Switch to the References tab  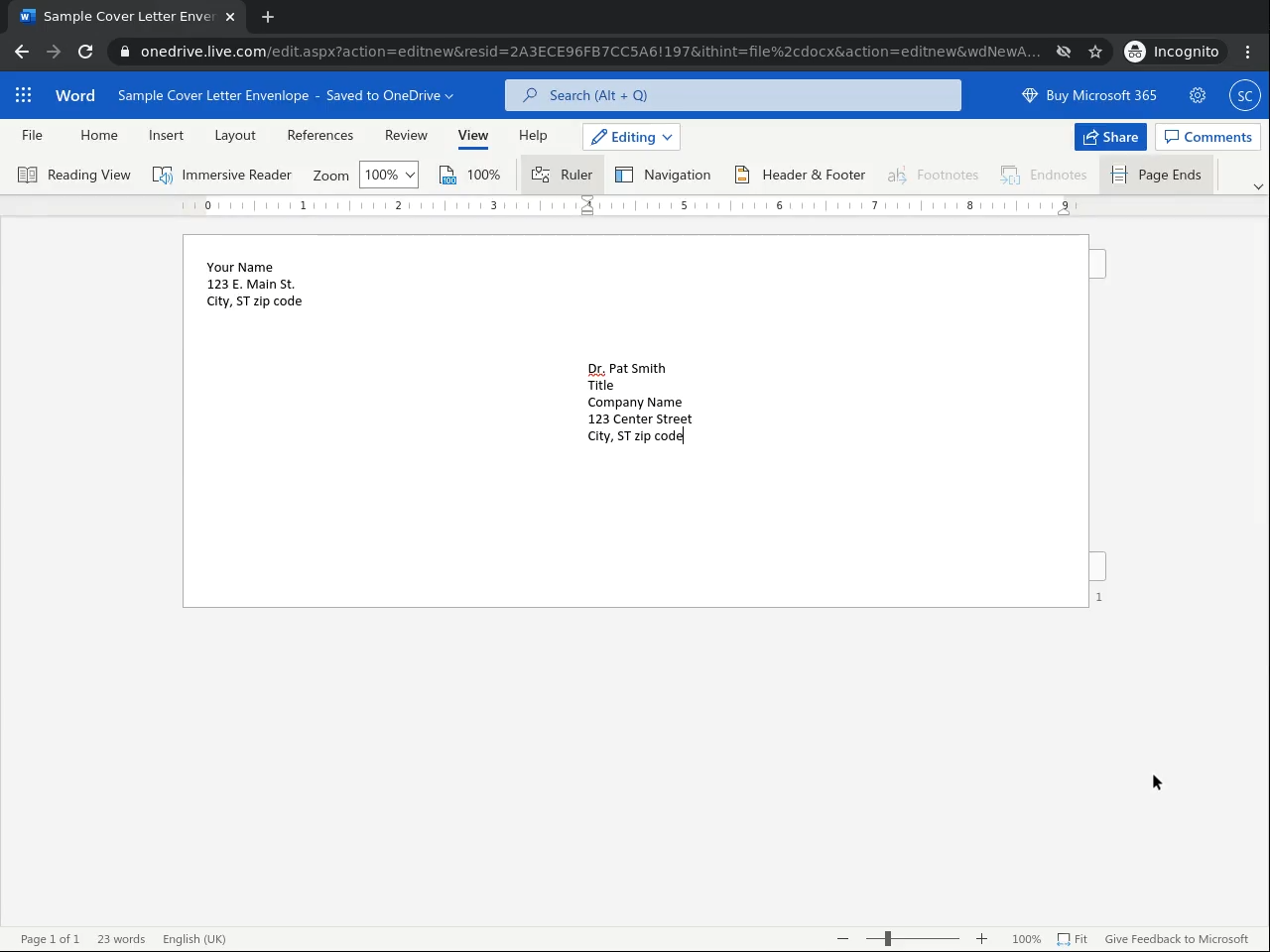click(x=320, y=135)
